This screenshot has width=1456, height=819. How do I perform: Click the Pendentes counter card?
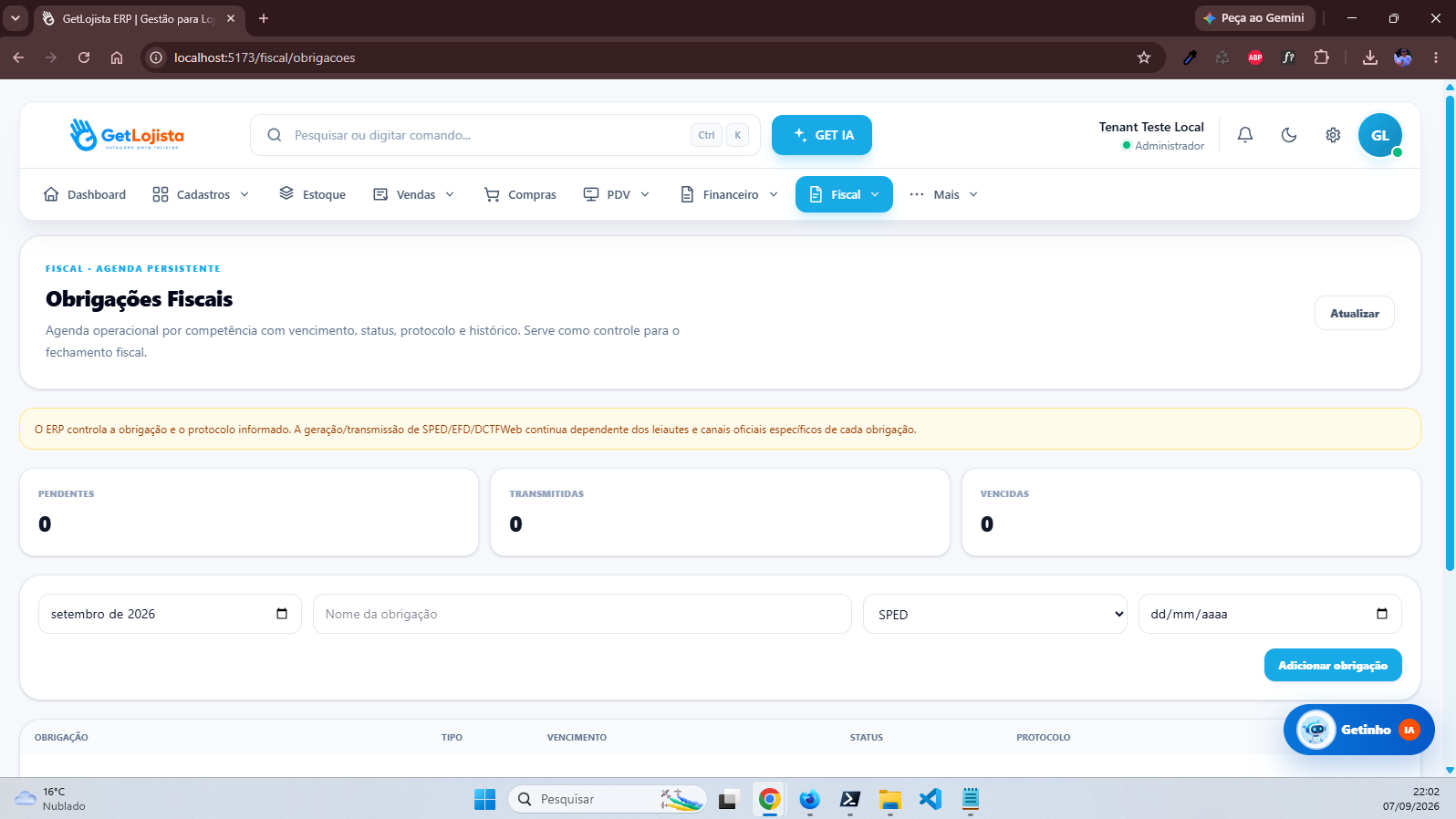(x=249, y=512)
